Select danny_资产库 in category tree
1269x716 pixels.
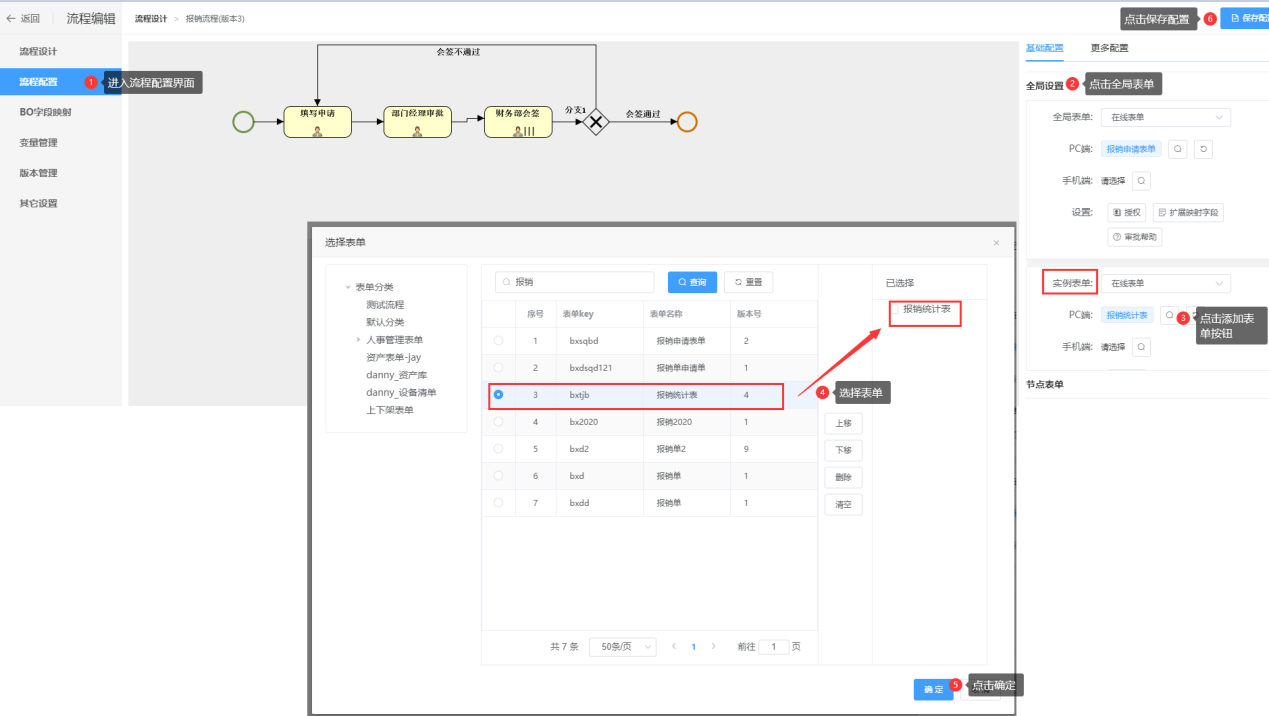point(396,375)
